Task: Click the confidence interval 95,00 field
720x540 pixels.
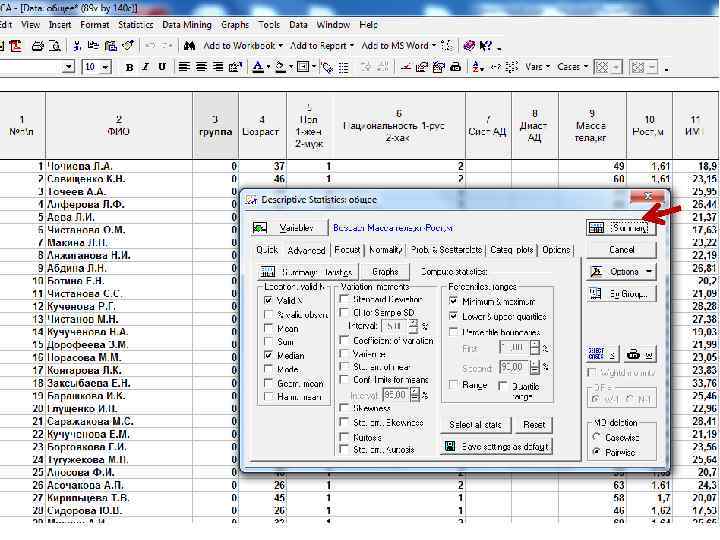Action: click(x=395, y=395)
